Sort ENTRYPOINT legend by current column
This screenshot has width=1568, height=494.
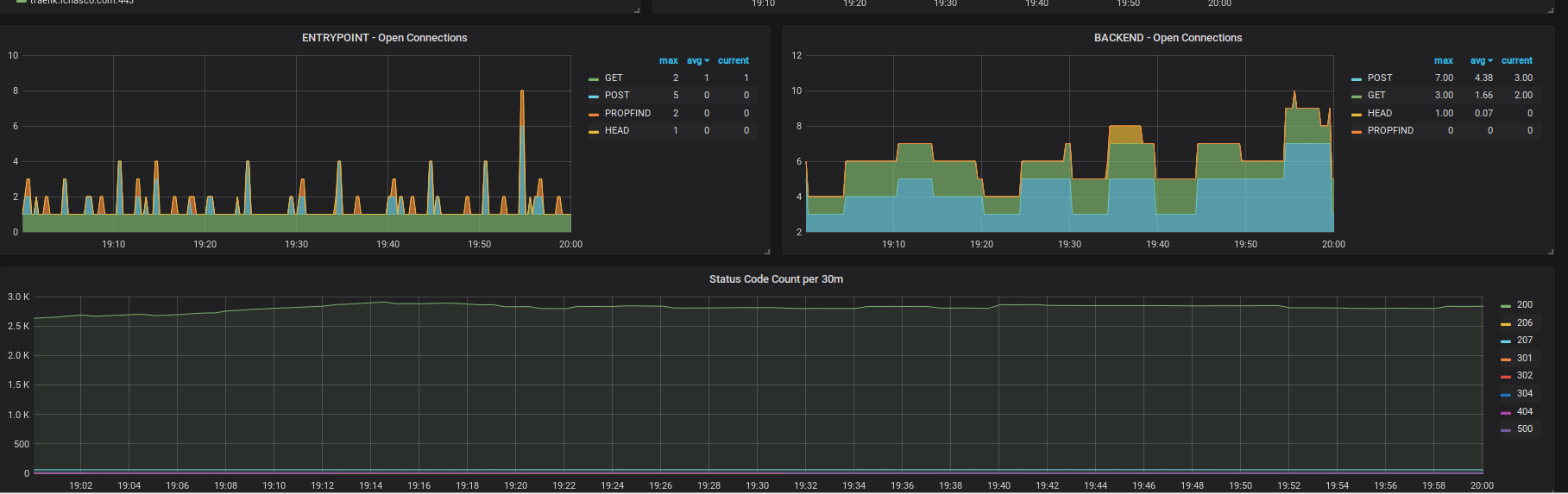point(733,60)
